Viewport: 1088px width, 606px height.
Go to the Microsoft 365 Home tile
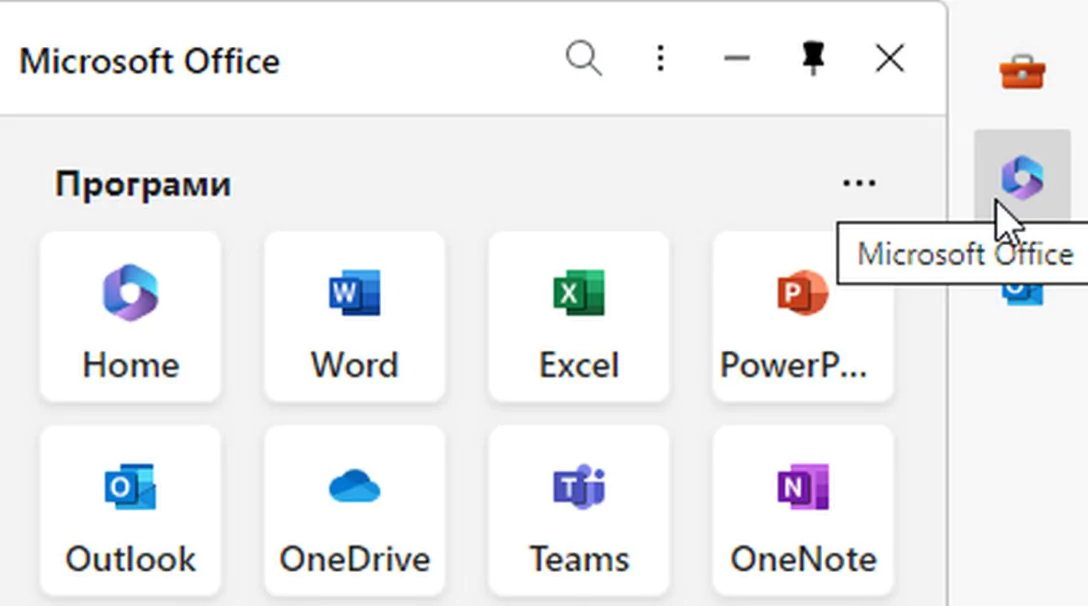coord(130,317)
